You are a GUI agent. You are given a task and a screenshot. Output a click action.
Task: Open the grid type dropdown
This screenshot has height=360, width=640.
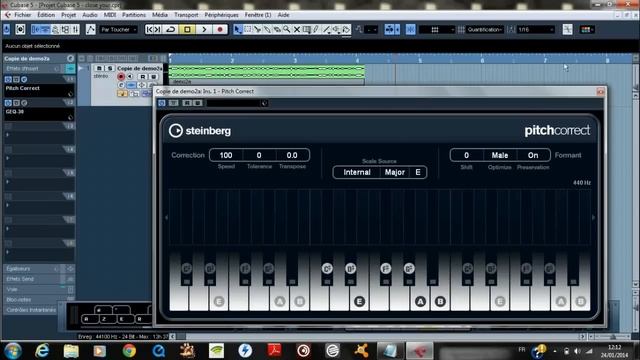(436, 29)
